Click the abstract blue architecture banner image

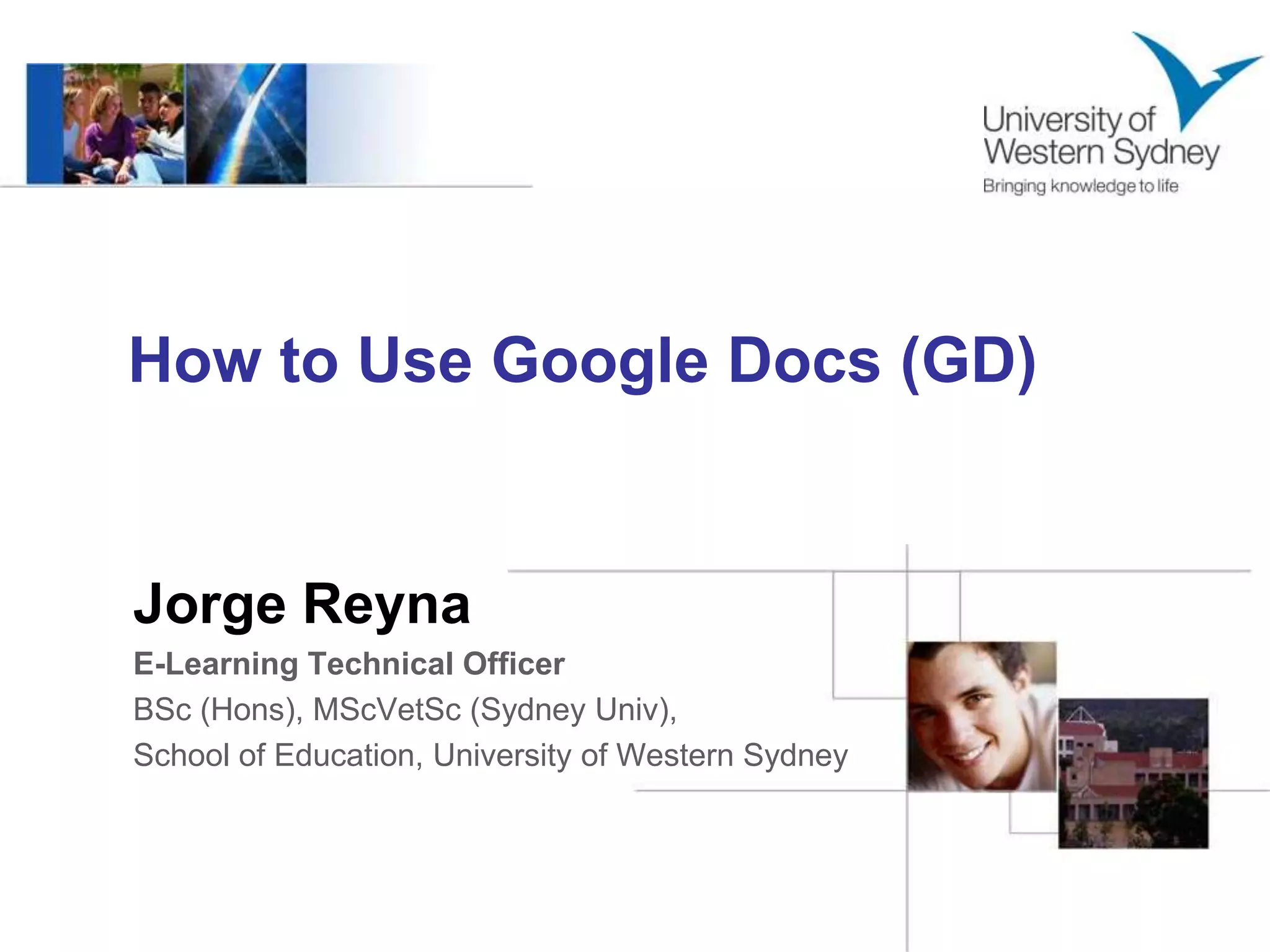point(246,124)
